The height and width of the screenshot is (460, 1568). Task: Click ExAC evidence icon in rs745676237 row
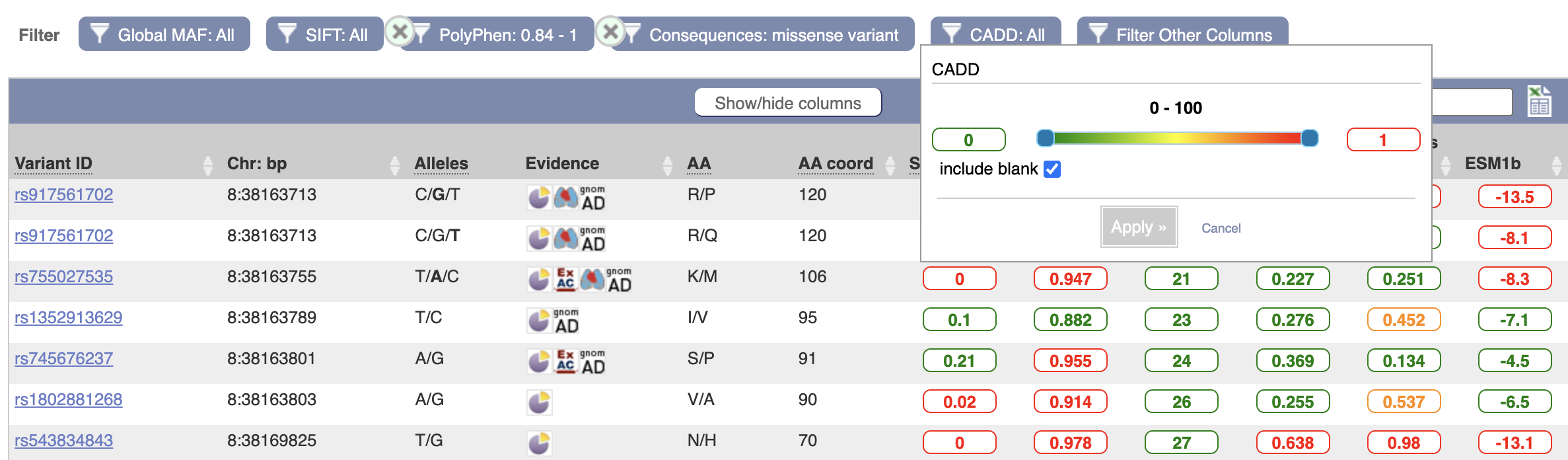565,362
